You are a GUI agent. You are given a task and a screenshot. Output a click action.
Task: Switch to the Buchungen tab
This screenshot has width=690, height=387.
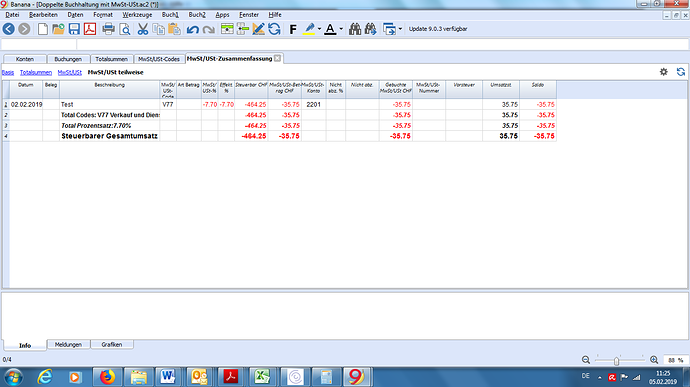[68, 59]
